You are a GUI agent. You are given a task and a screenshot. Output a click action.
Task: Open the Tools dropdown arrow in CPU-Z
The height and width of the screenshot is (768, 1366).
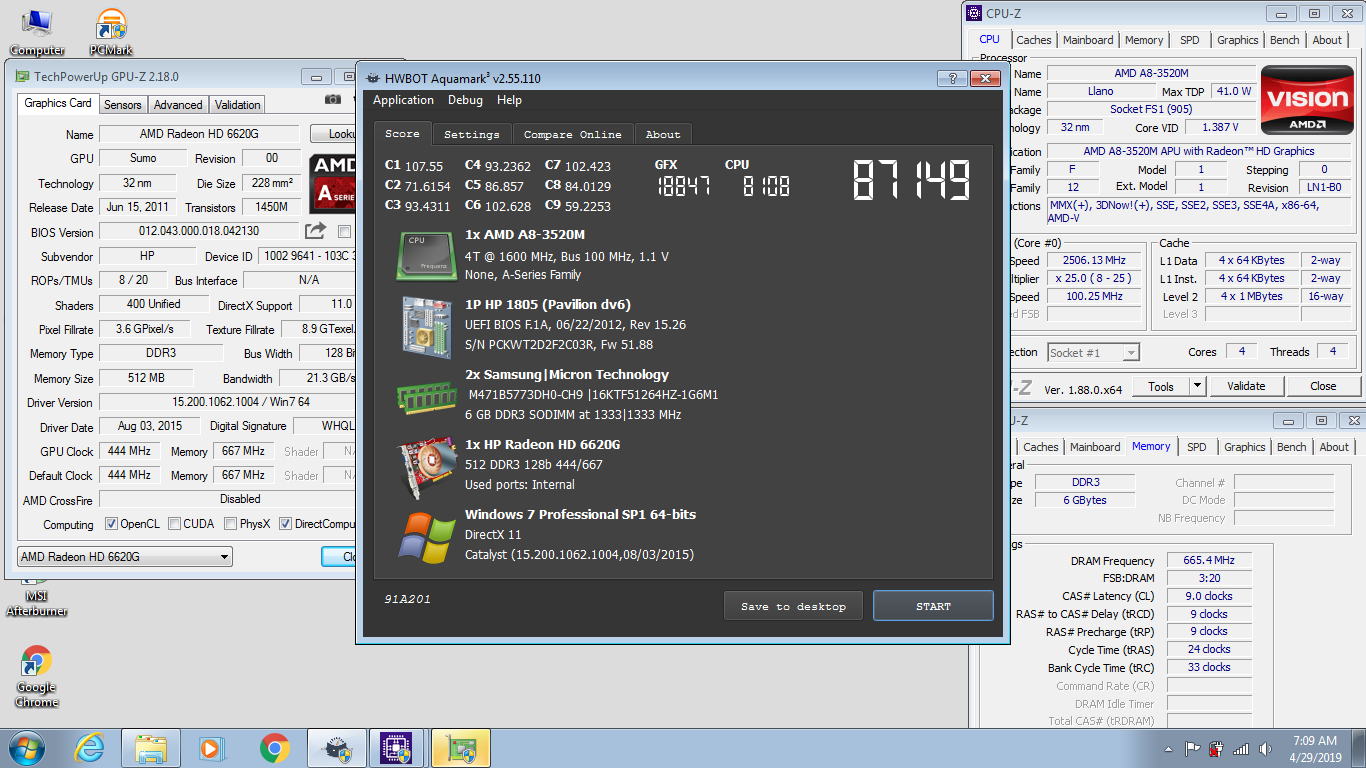[1197, 386]
